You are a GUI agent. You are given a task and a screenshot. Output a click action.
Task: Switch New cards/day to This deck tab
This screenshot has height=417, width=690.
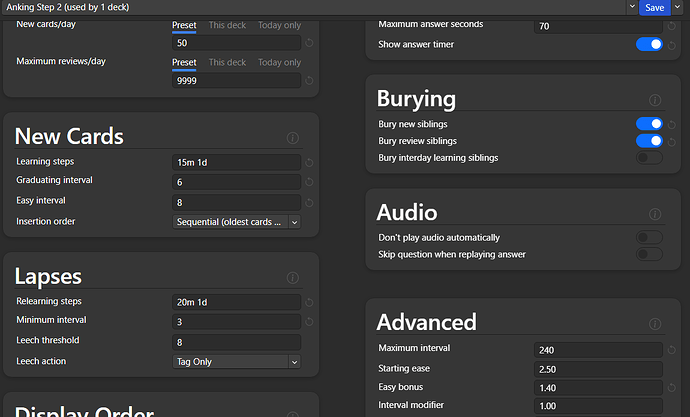tap(226, 24)
